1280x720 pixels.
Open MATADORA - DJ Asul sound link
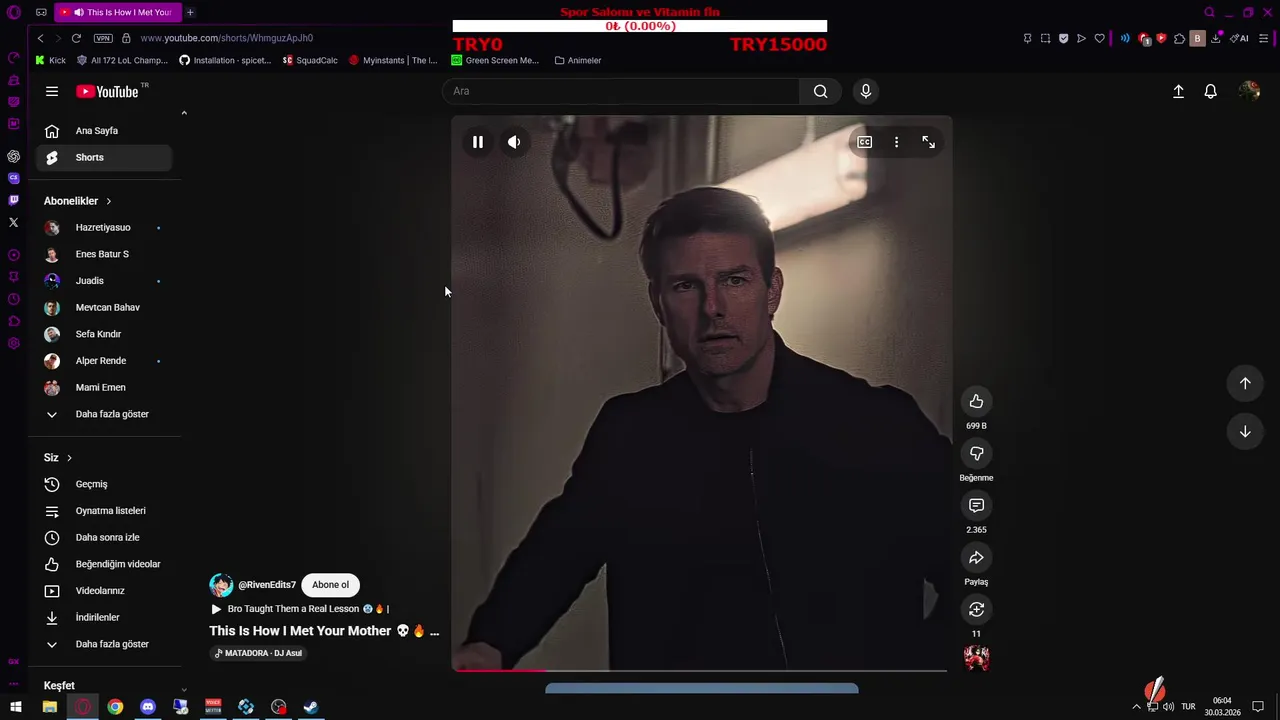tap(258, 653)
